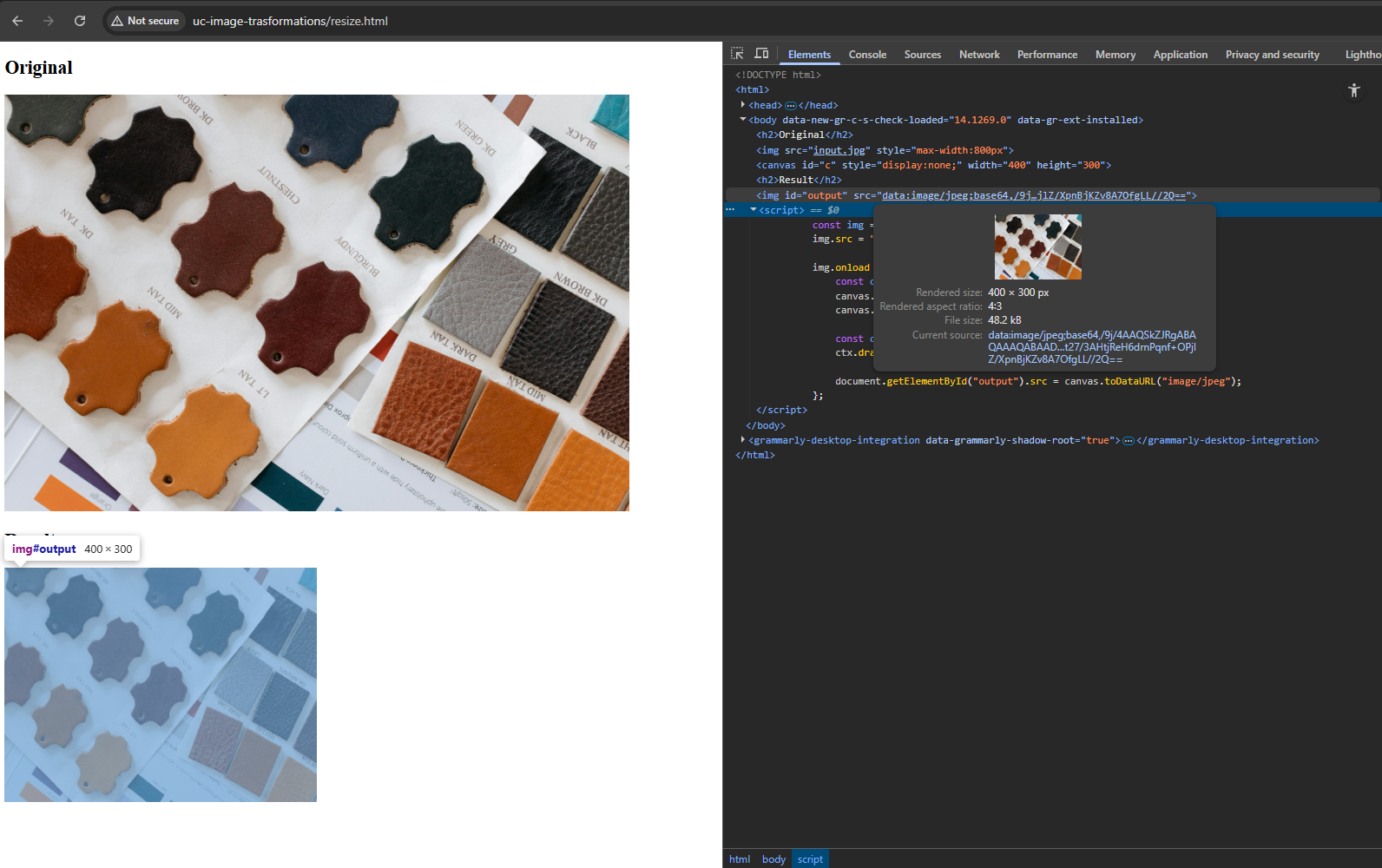Select the DOCTYPE html row
Viewport: 1382px width, 868px height.
(778, 75)
